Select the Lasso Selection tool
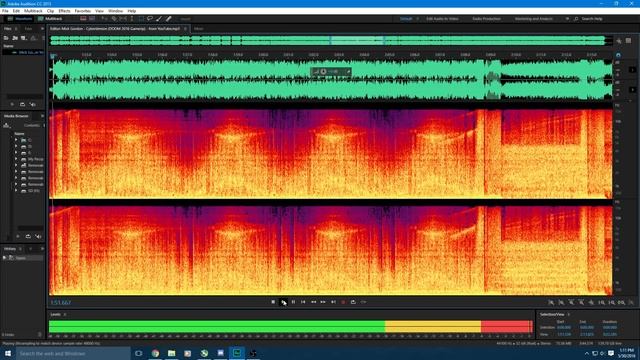The image size is (640, 360). point(150,19)
